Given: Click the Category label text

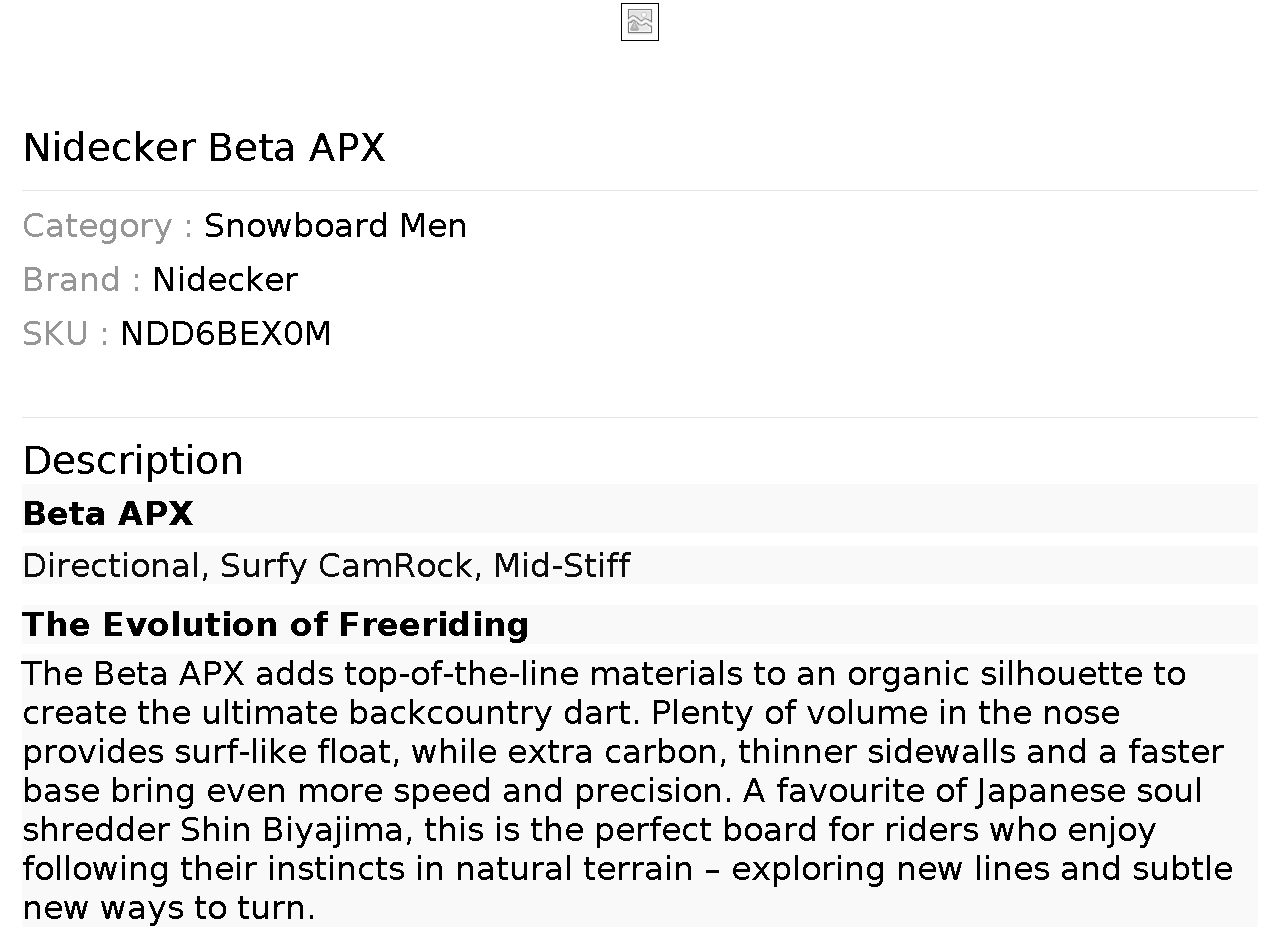Looking at the screenshot, I should click(x=97, y=226).
